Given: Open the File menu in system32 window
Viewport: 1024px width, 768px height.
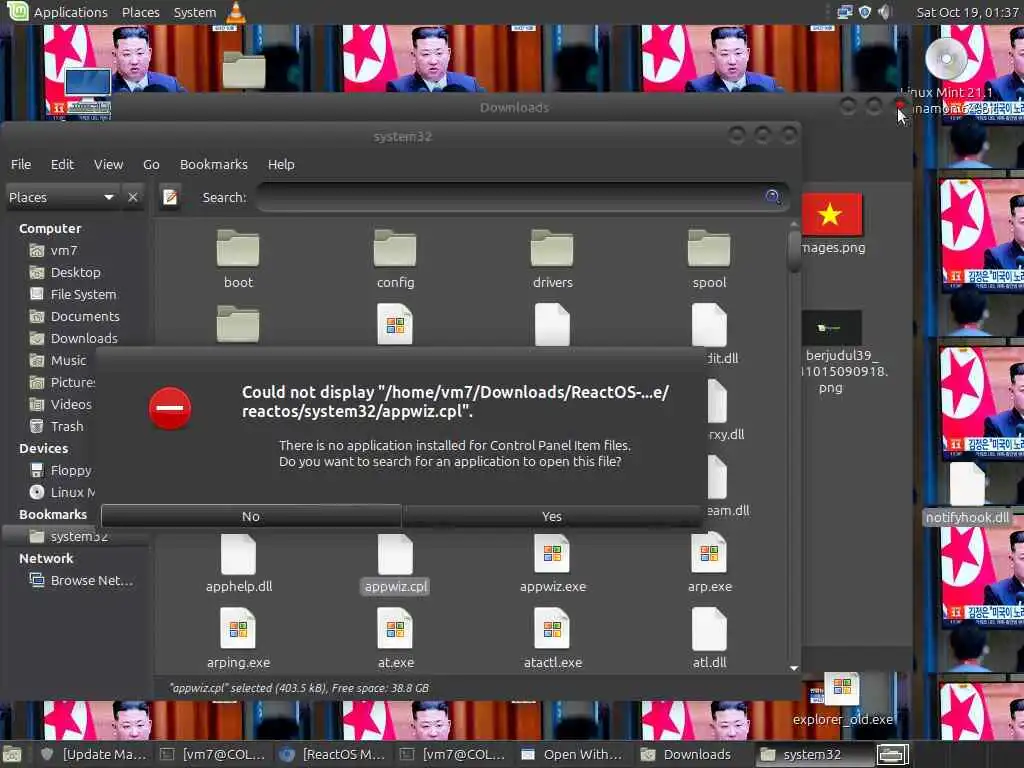Looking at the screenshot, I should tap(21, 165).
